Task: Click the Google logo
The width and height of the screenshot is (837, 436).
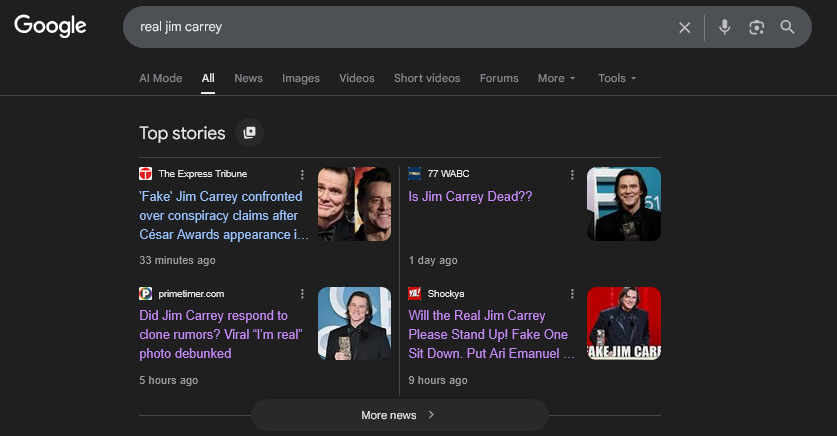Action: coord(50,27)
